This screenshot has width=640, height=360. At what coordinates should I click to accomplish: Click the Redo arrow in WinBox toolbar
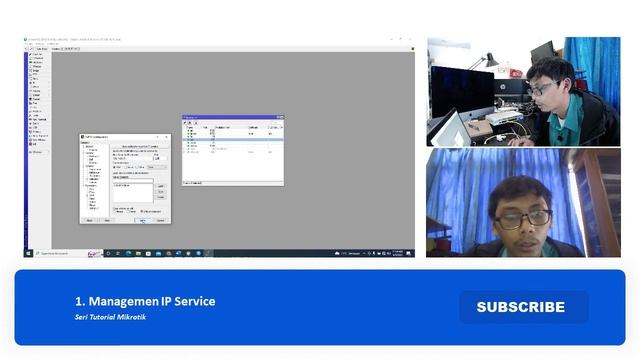[31, 49]
